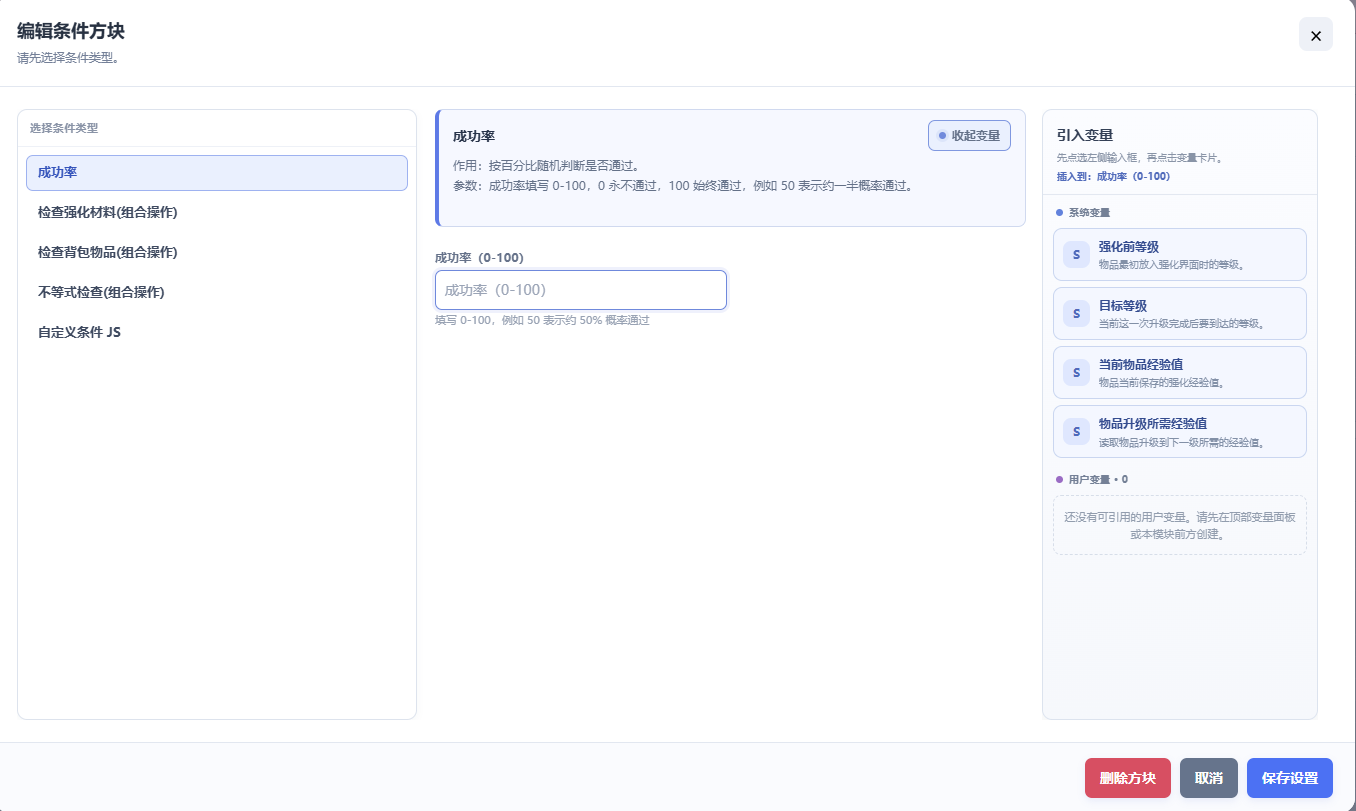Click the 选择条件类型 list header
This screenshot has height=811, width=1356.
tap(64, 128)
